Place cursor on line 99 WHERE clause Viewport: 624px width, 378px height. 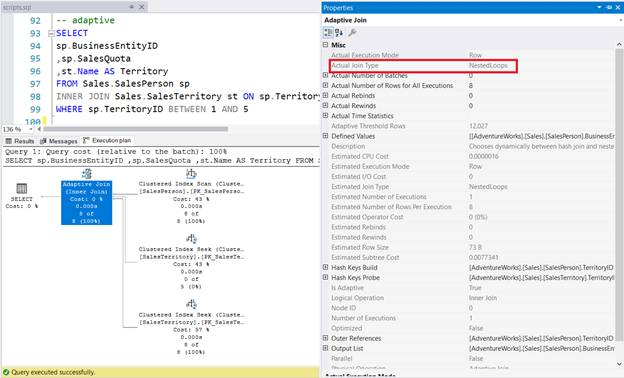[152, 109]
